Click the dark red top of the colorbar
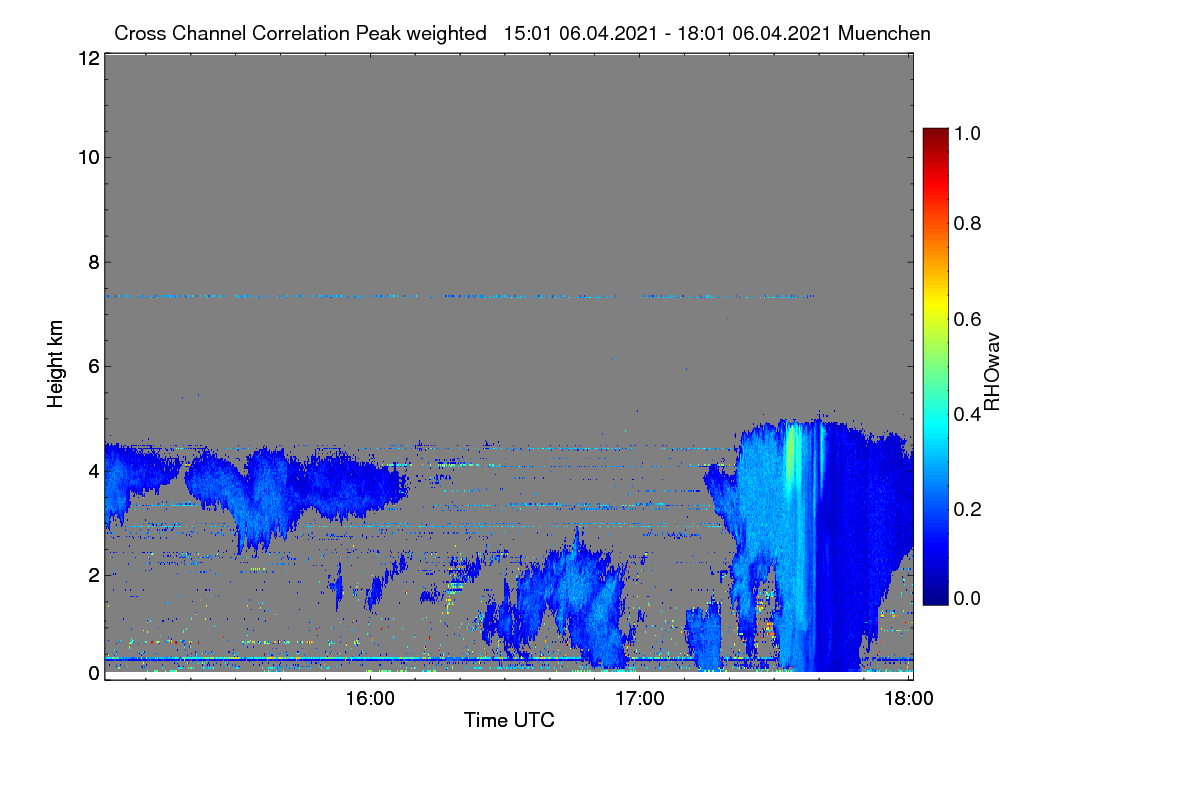1200x800 pixels. (935, 137)
